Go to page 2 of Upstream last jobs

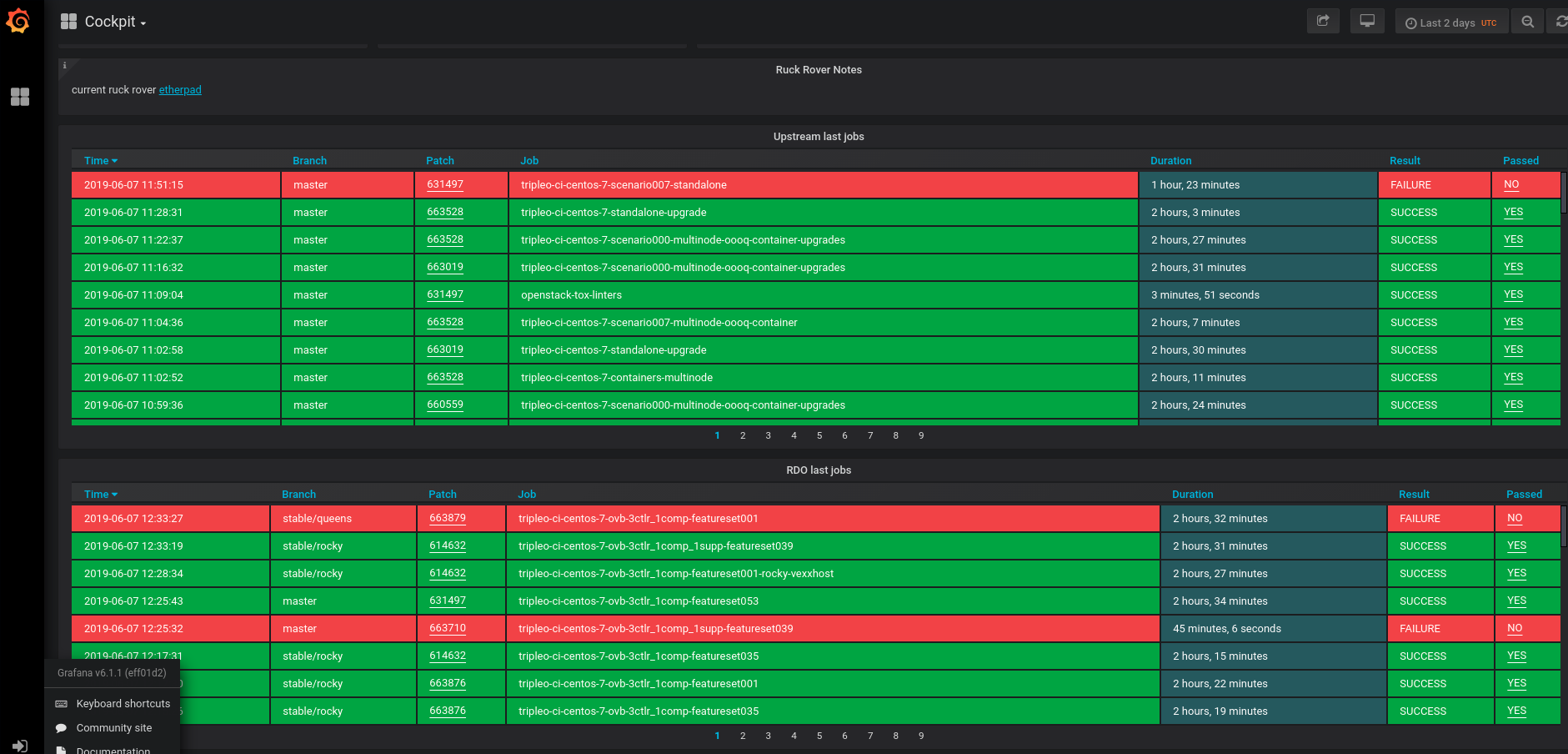click(x=743, y=435)
